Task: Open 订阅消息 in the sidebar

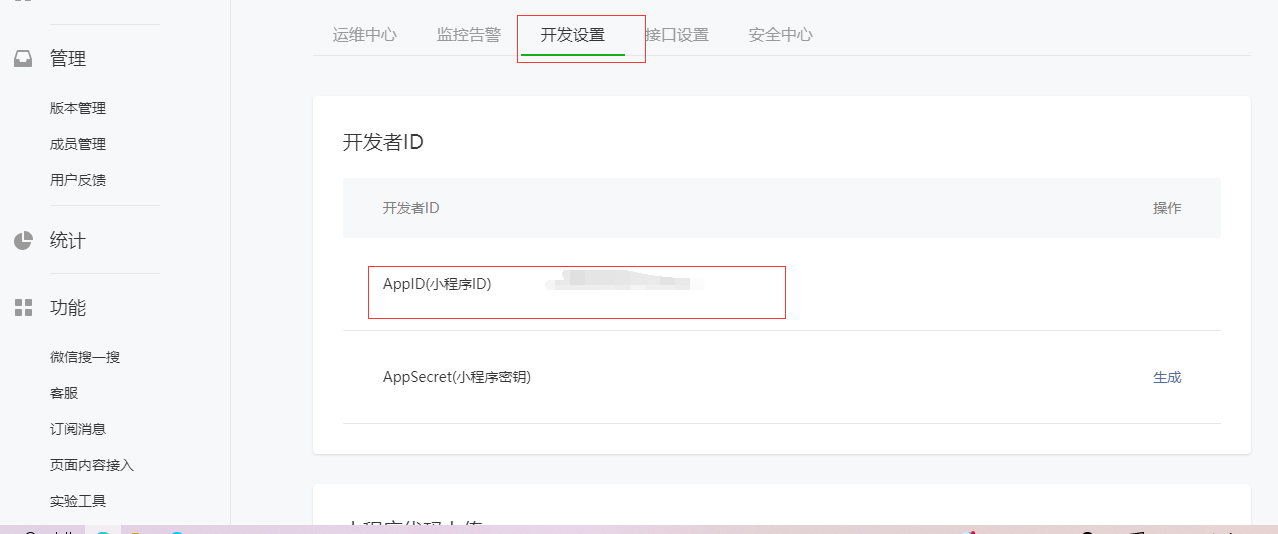Action: 78,429
